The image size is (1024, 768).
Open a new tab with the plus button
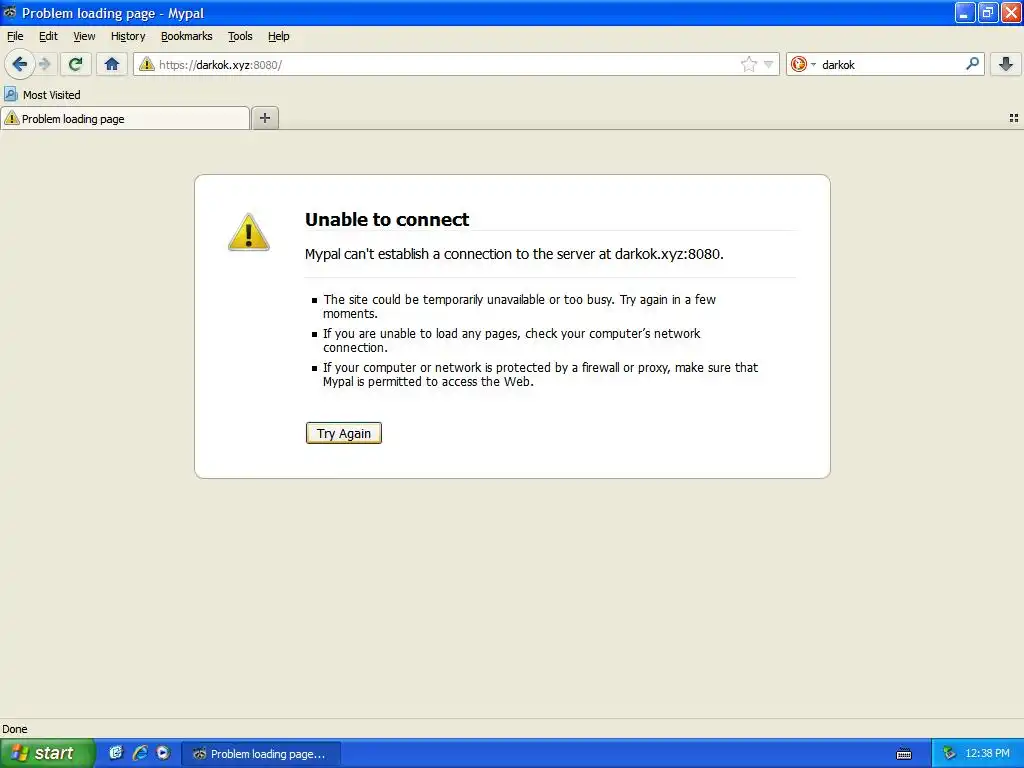[x=264, y=118]
